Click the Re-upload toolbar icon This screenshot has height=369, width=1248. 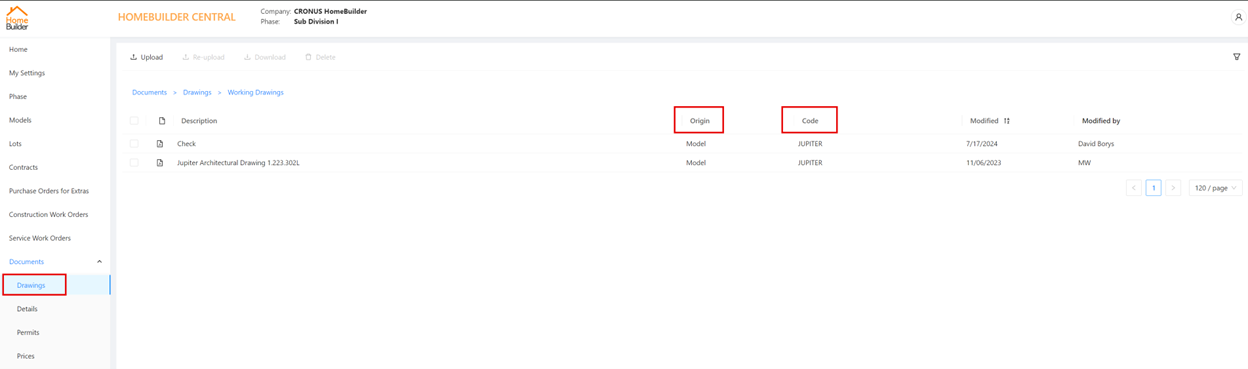coord(185,57)
